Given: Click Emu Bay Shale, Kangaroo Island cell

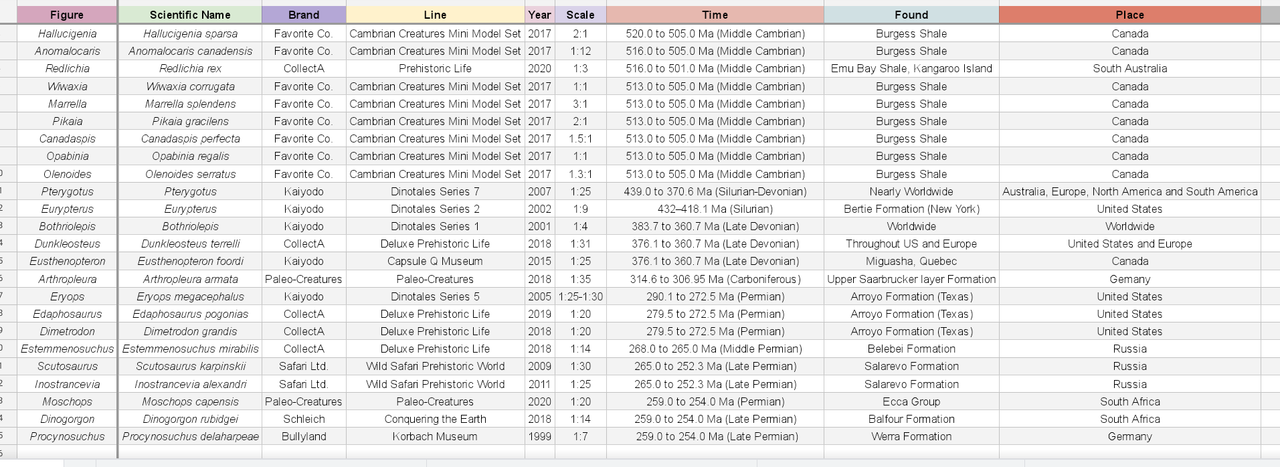Looking at the screenshot, I should point(911,69).
